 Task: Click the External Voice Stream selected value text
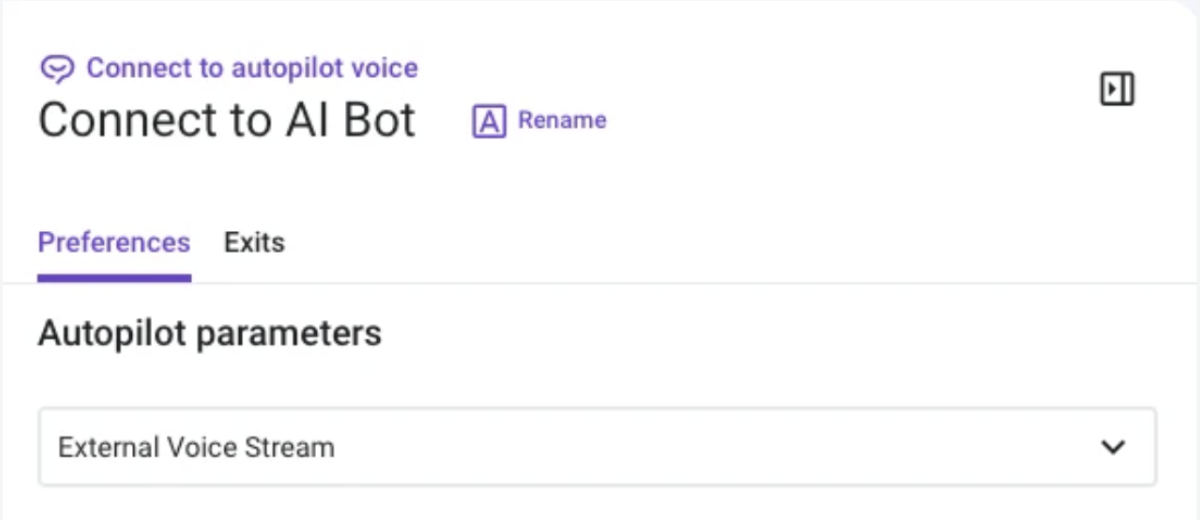click(x=196, y=447)
